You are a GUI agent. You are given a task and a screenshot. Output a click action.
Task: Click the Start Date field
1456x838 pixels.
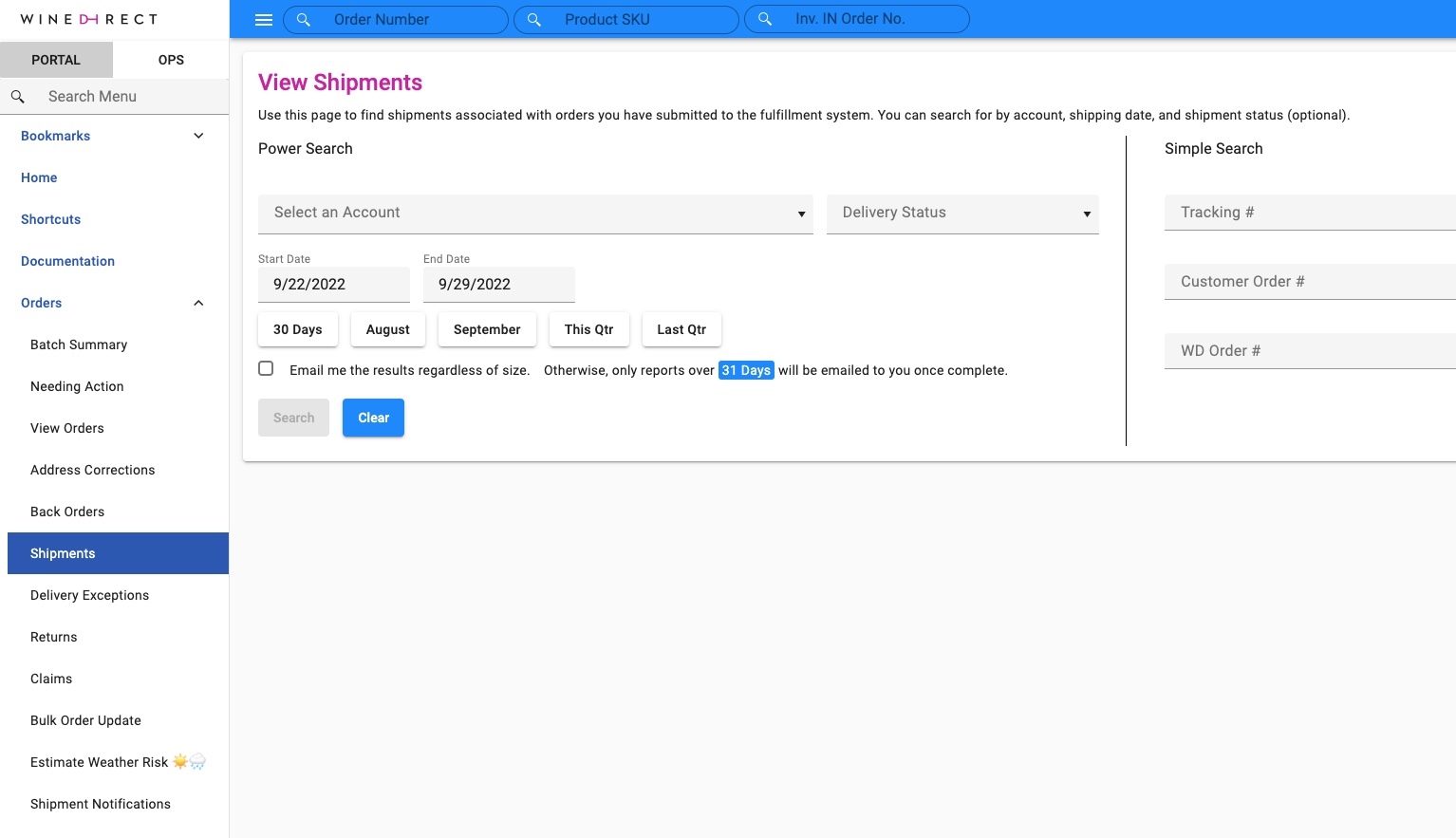point(334,284)
